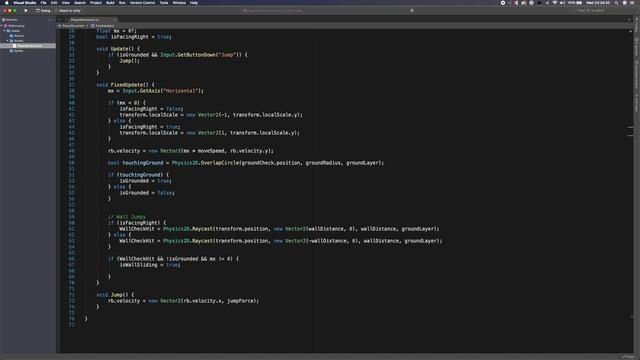Open the View menu

coord(66,2)
